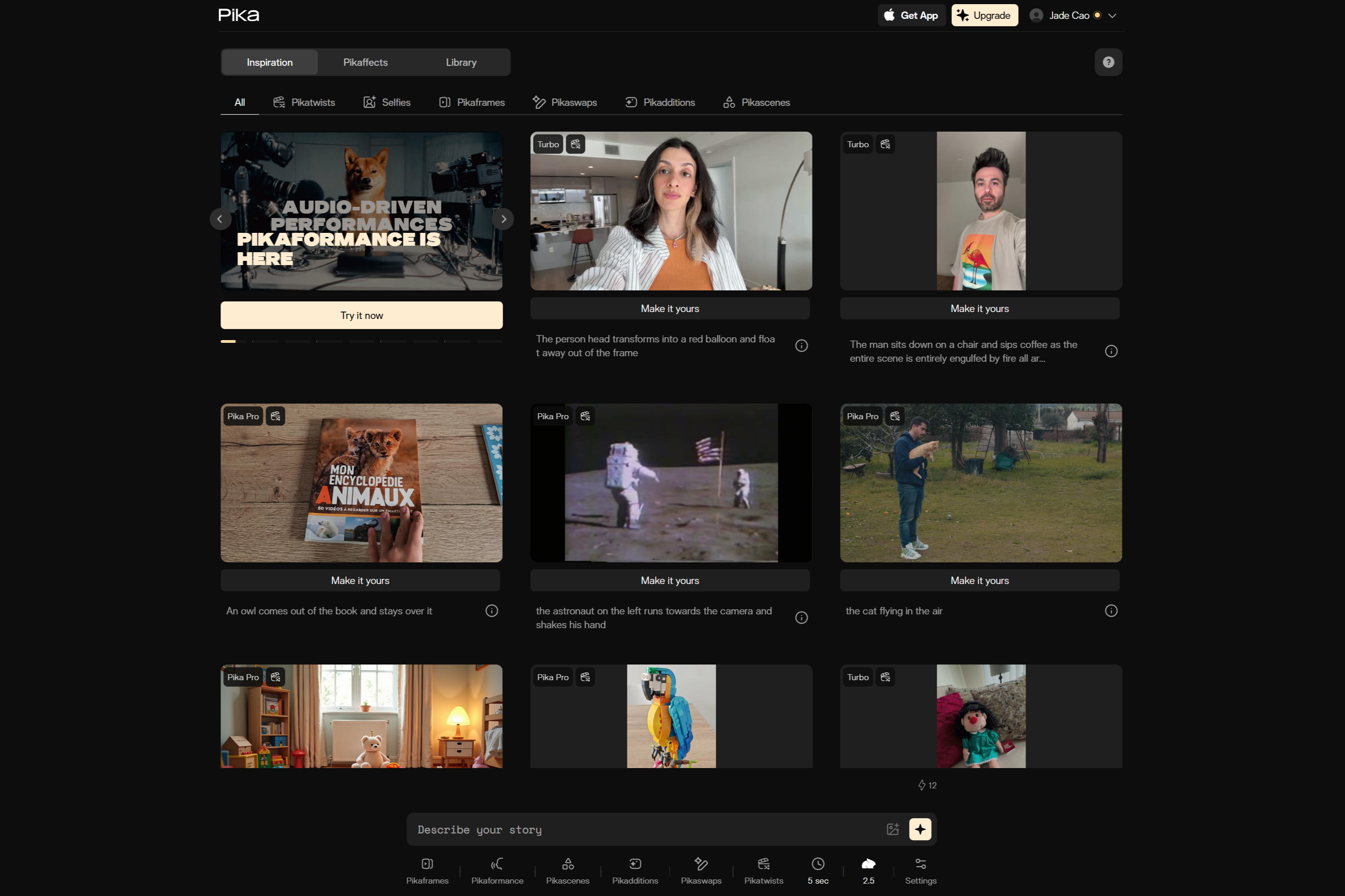The image size is (1345, 896).
Task: Switch to the Inspiration tab
Action: [270, 62]
